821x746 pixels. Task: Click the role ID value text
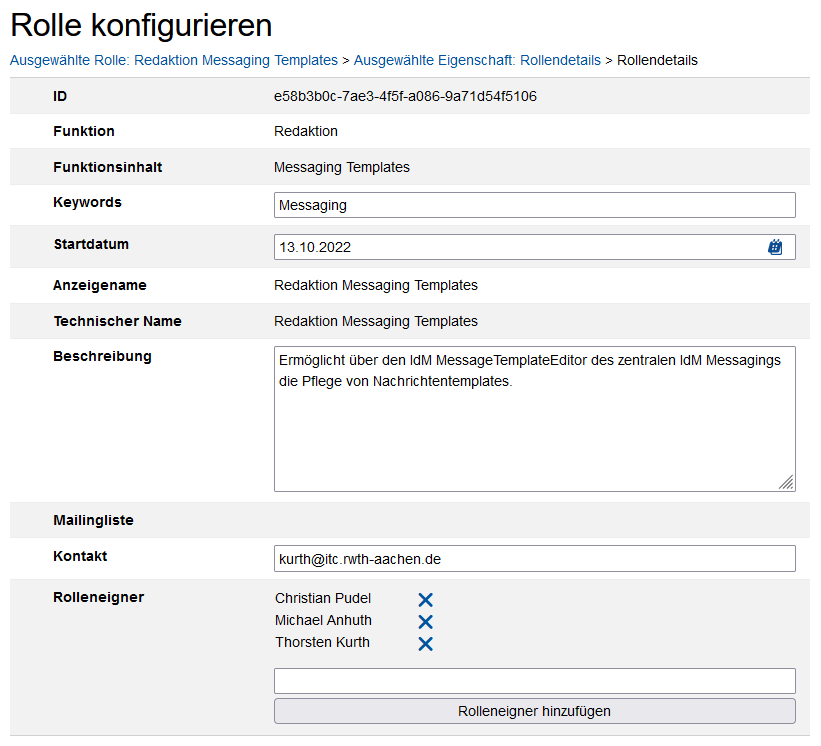point(405,96)
